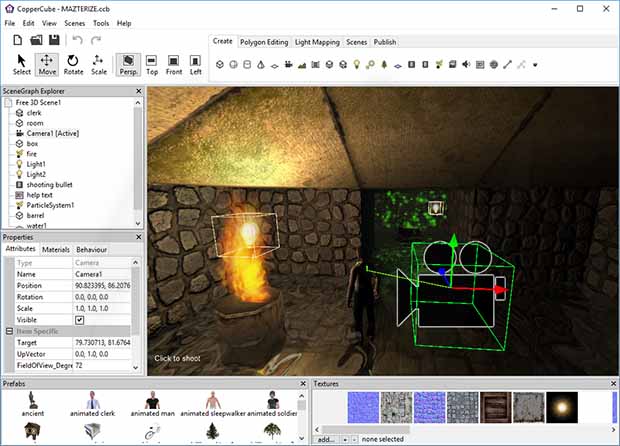Click the add... texture button
The height and width of the screenshot is (446, 620).
point(325,439)
